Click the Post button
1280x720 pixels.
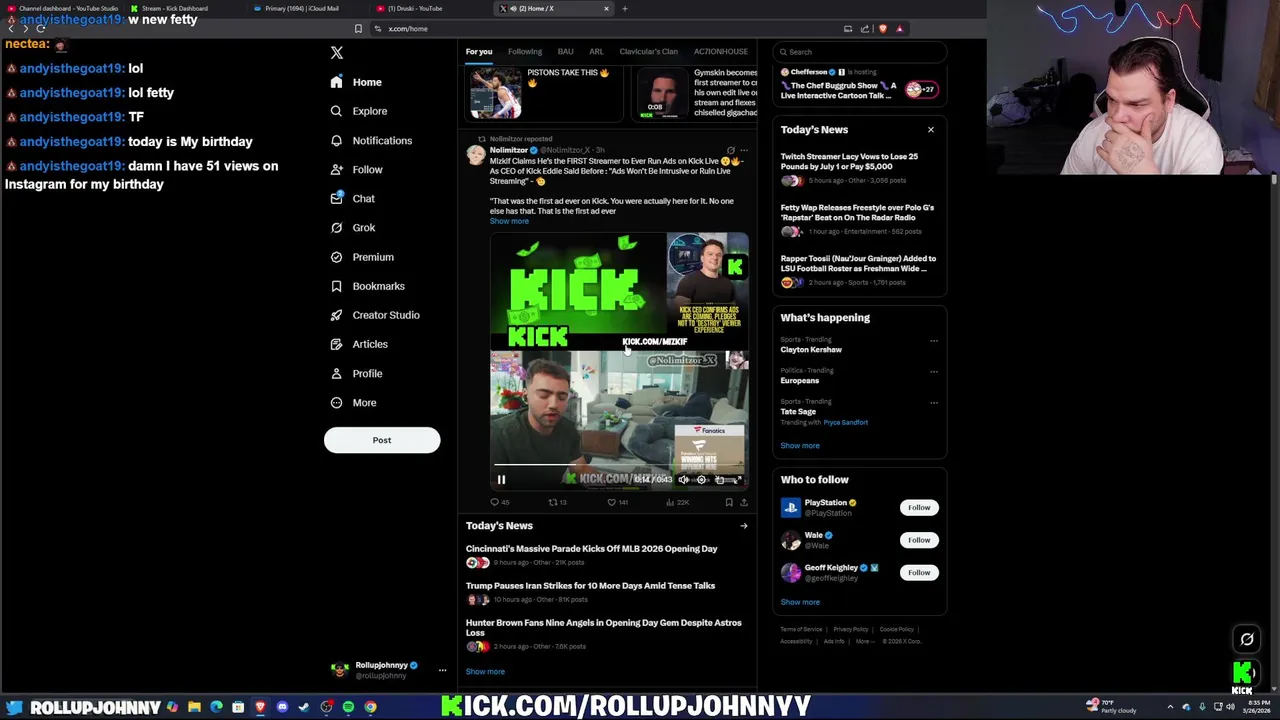(382, 440)
